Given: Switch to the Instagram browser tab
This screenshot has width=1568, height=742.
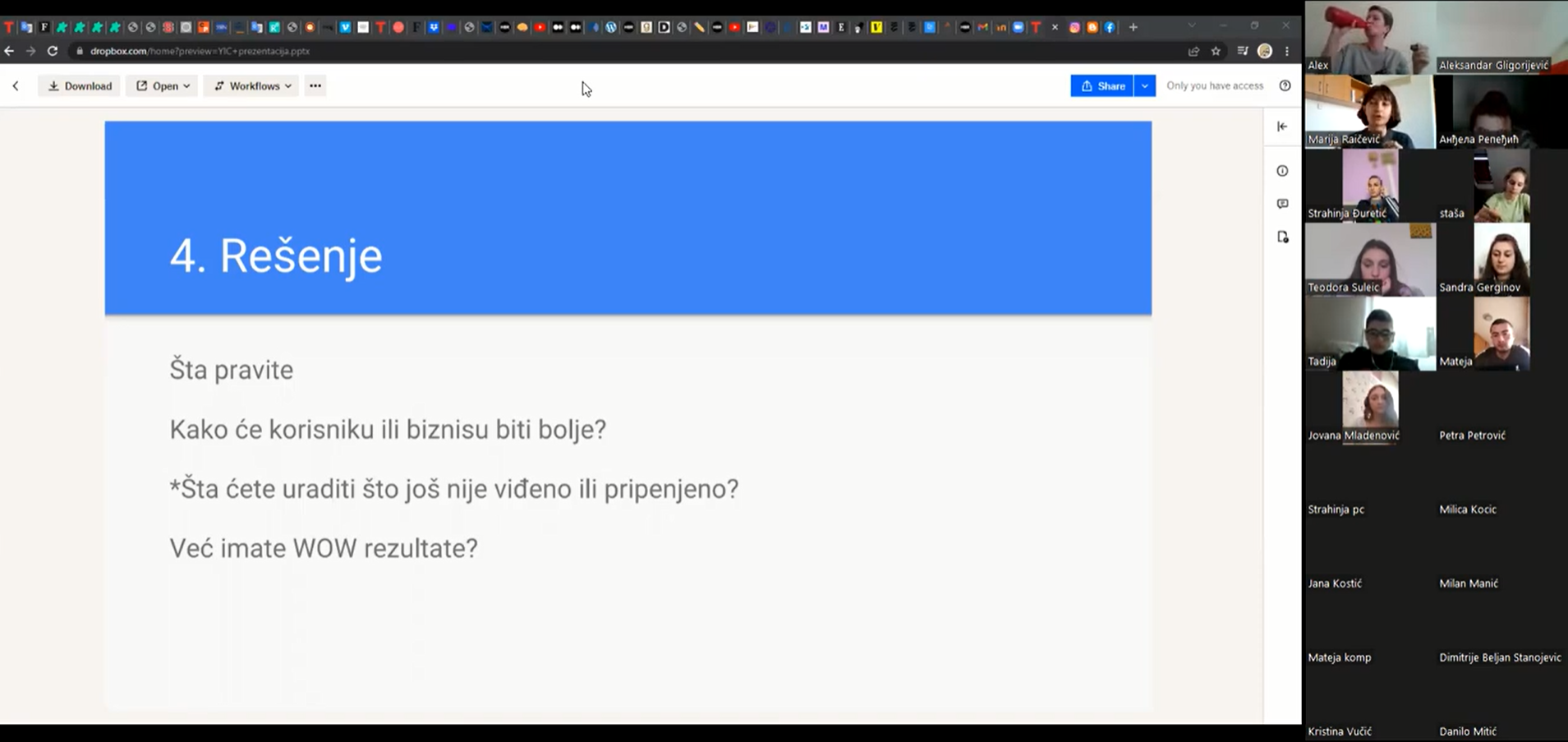Looking at the screenshot, I should point(1074,27).
